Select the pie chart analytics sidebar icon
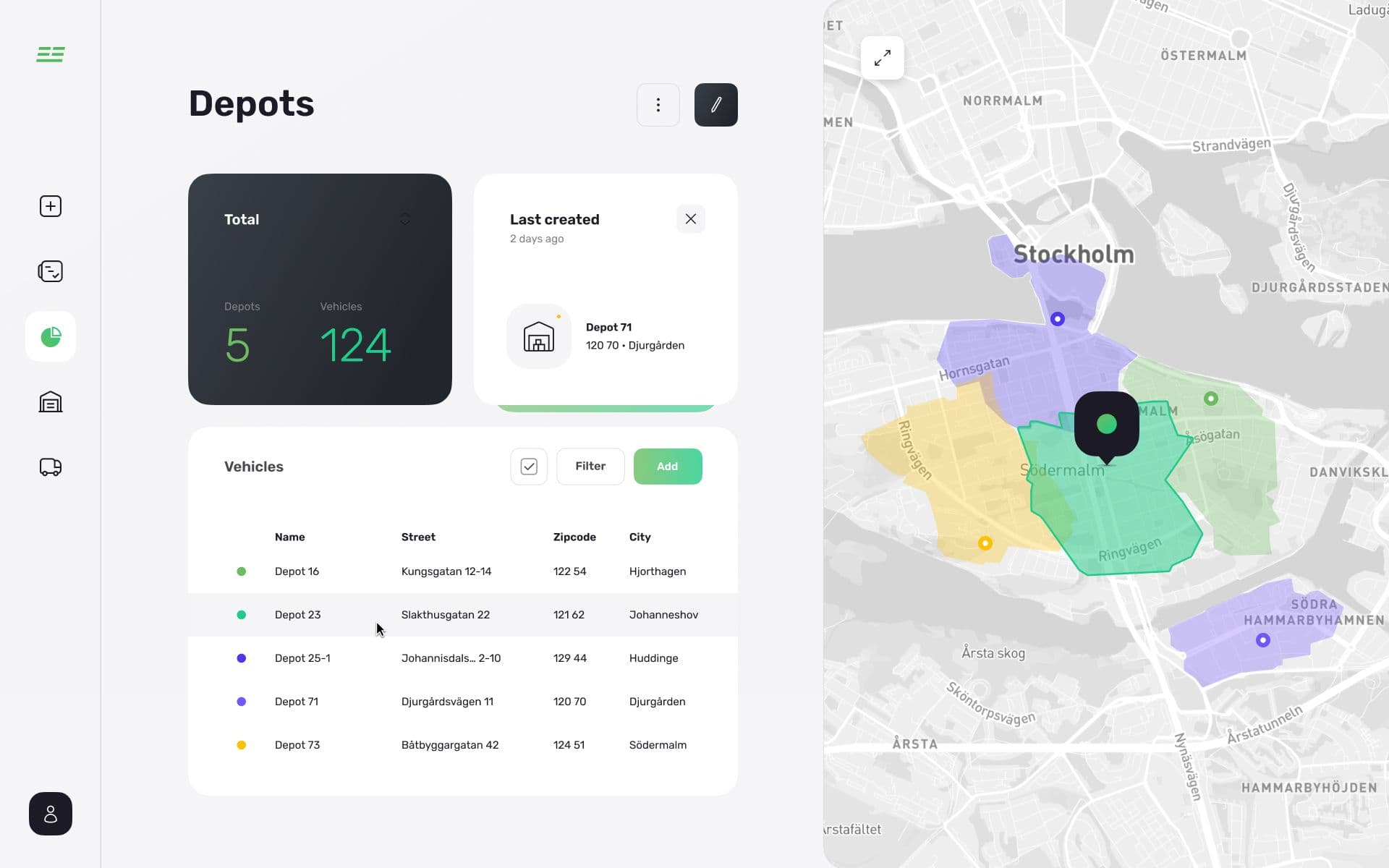 (x=50, y=336)
